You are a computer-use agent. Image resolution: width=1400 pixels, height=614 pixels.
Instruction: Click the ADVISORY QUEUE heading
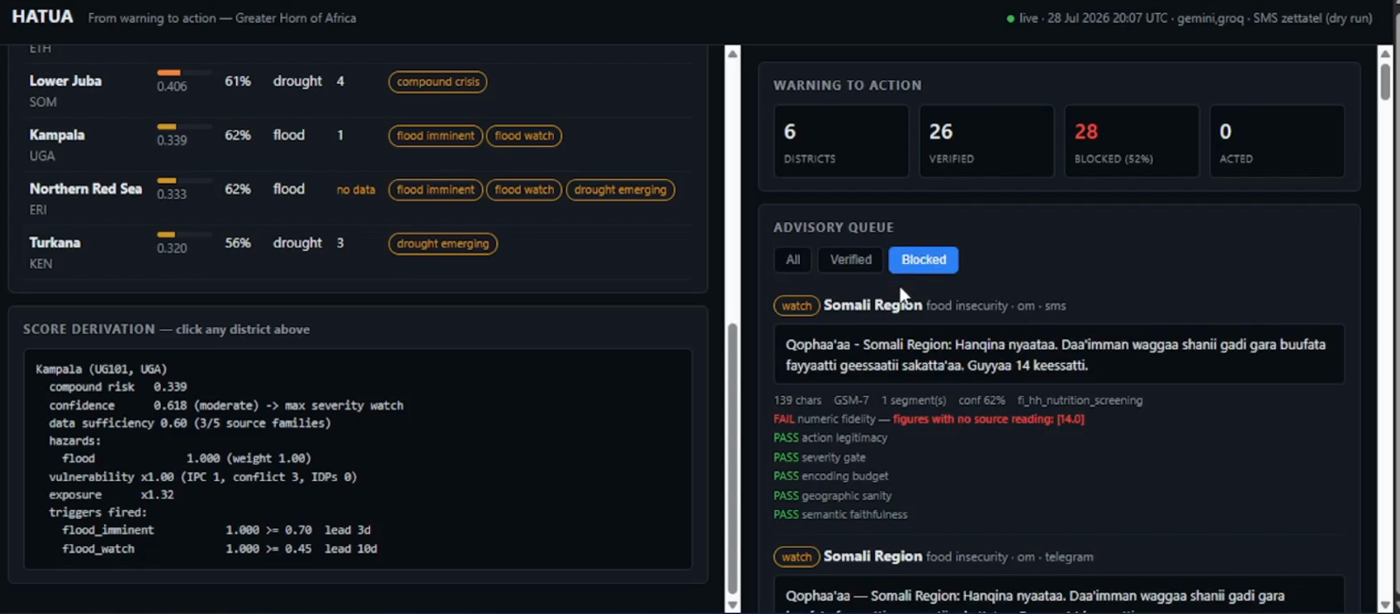(x=834, y=228)
